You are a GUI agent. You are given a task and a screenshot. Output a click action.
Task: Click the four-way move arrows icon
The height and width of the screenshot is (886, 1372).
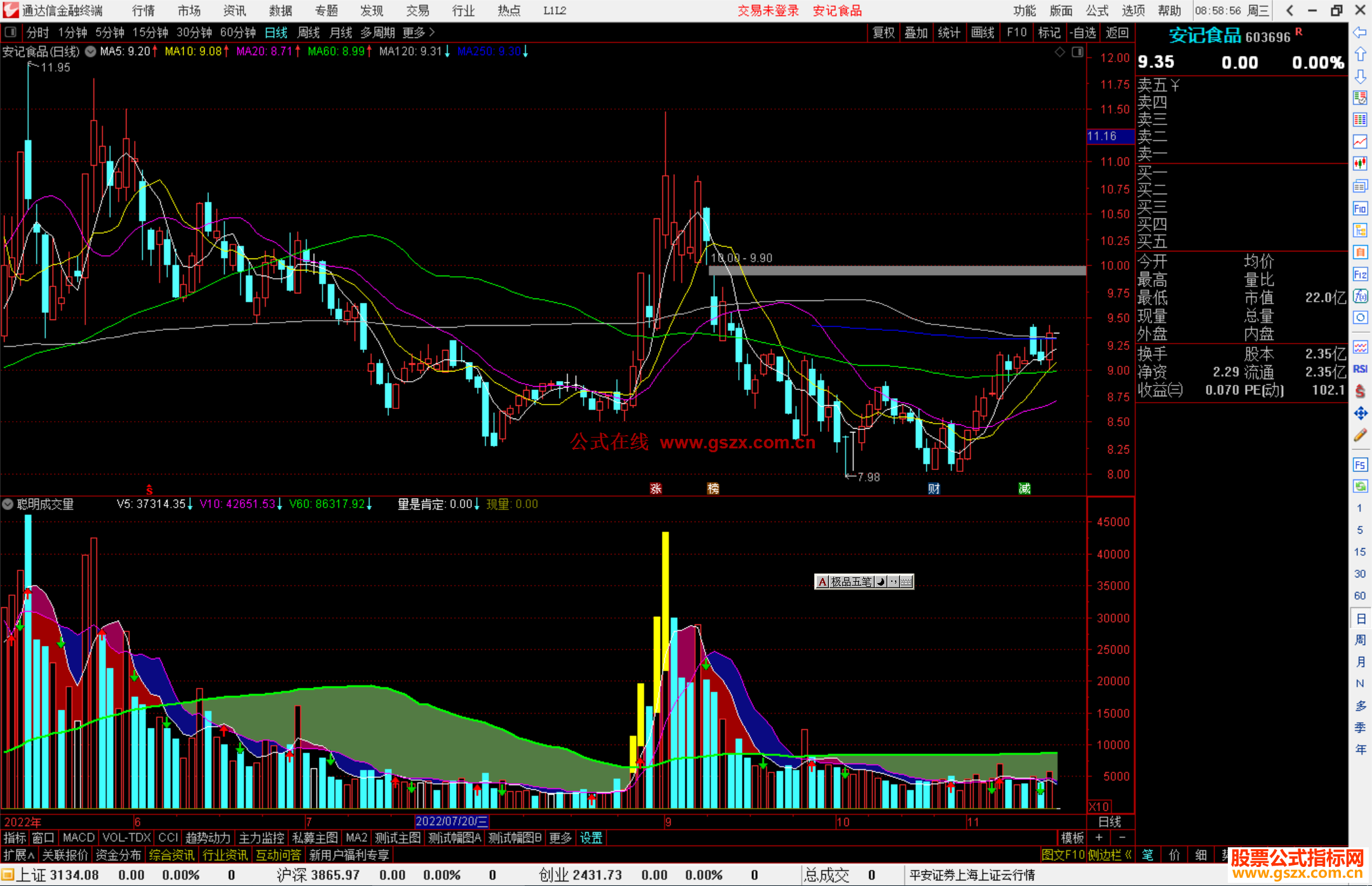pos(1360,413)
